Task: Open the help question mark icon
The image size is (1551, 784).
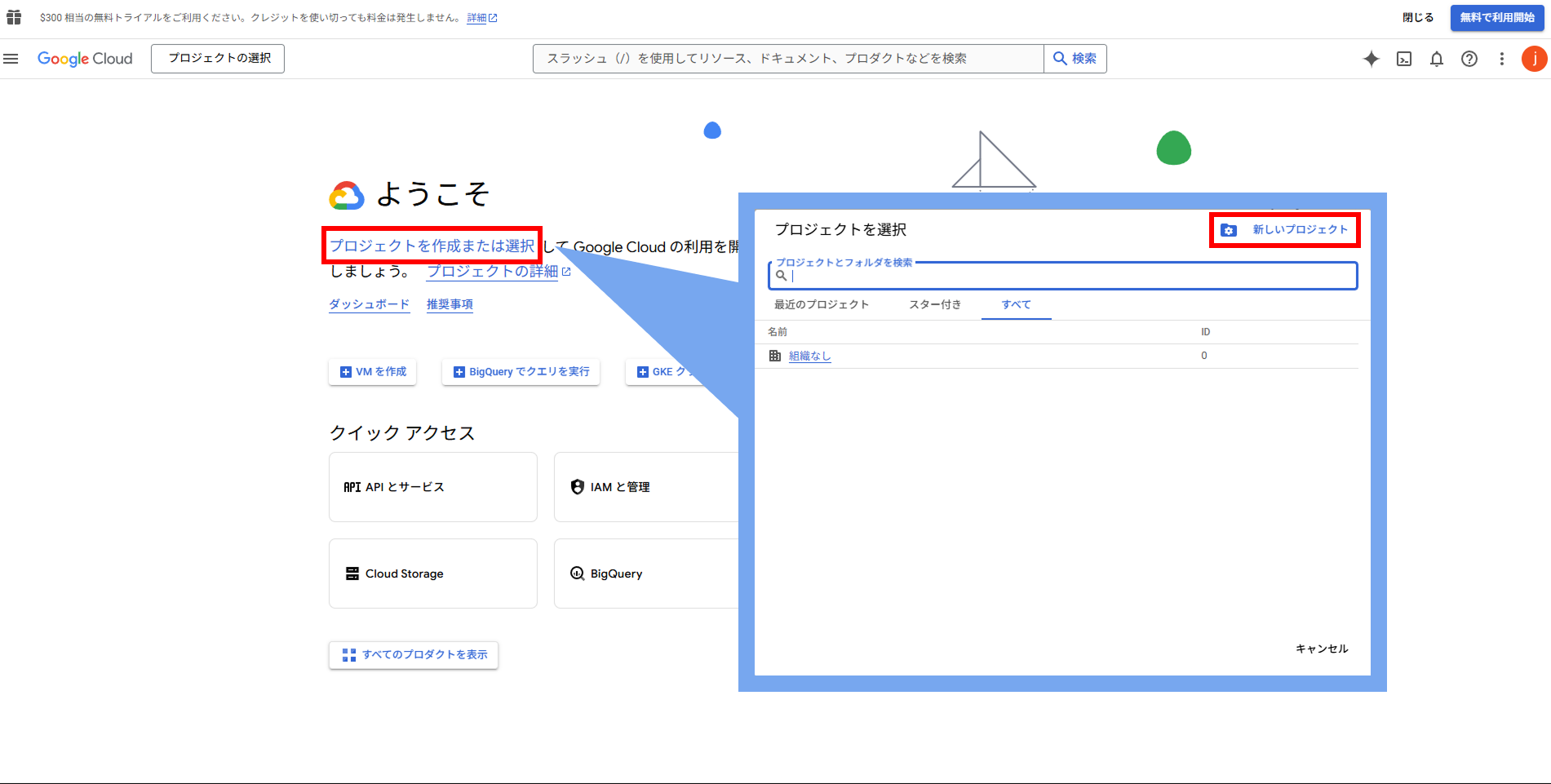Action: (1469, 59)
